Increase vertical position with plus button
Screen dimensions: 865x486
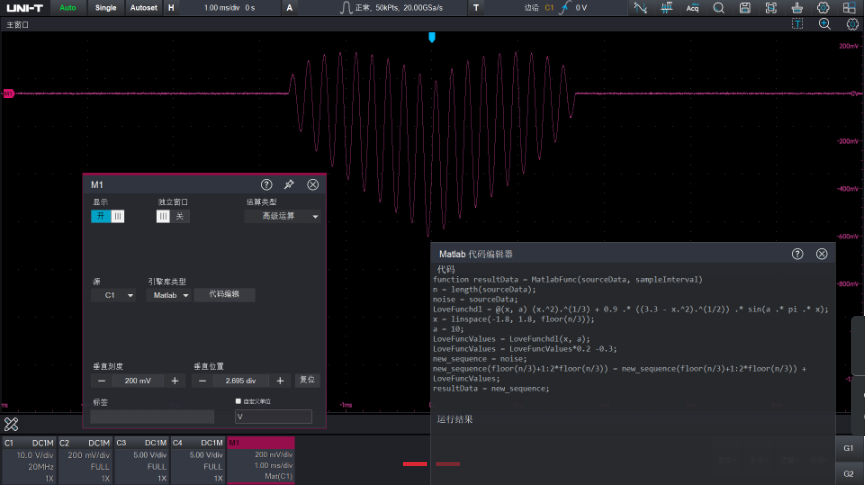[280, 381]
